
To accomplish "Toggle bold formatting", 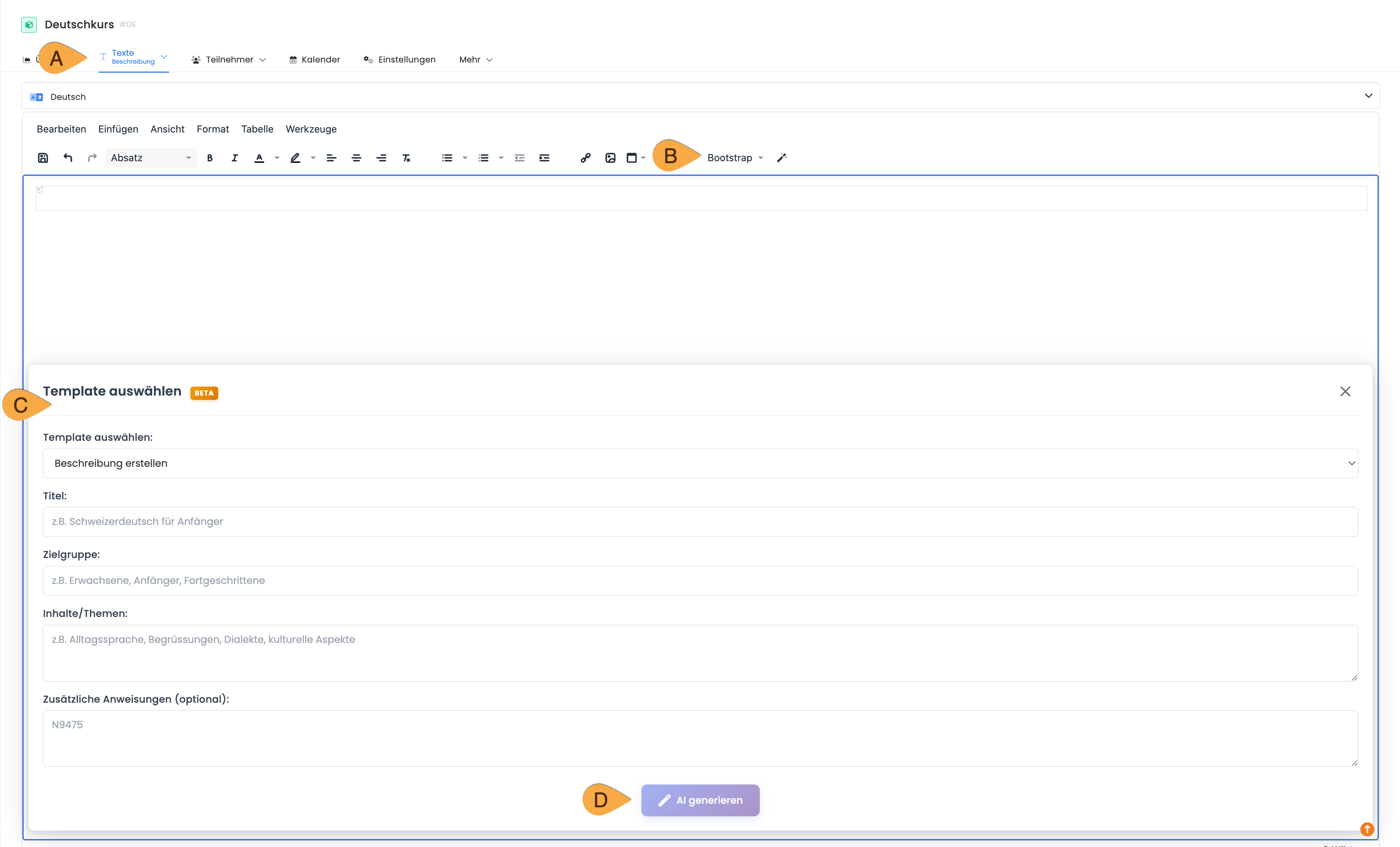I will (x=210, y=158).
